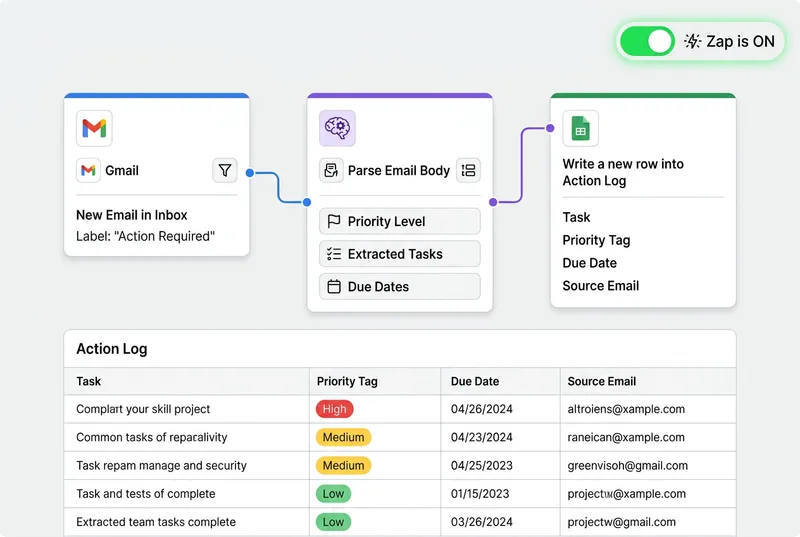Select the Extracted Tasks field
The width and height of the screenshot is (800, 537).
pos(399,254)
